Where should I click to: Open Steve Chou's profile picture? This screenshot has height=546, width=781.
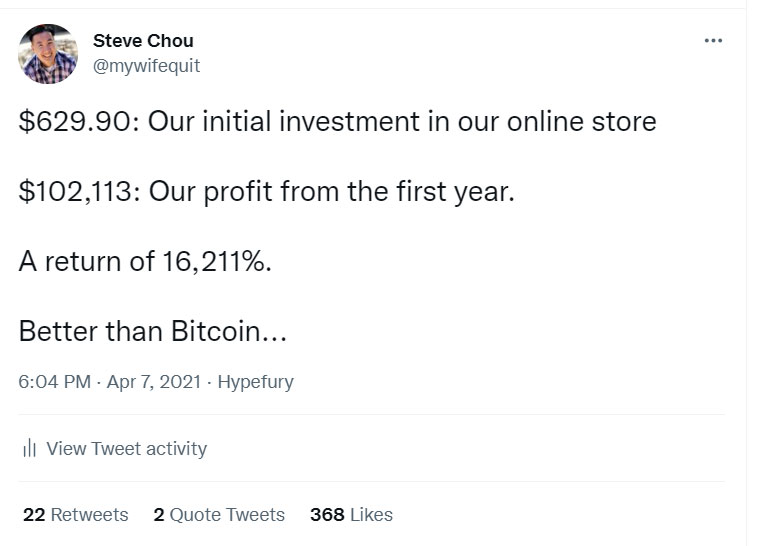click(48, 54)
